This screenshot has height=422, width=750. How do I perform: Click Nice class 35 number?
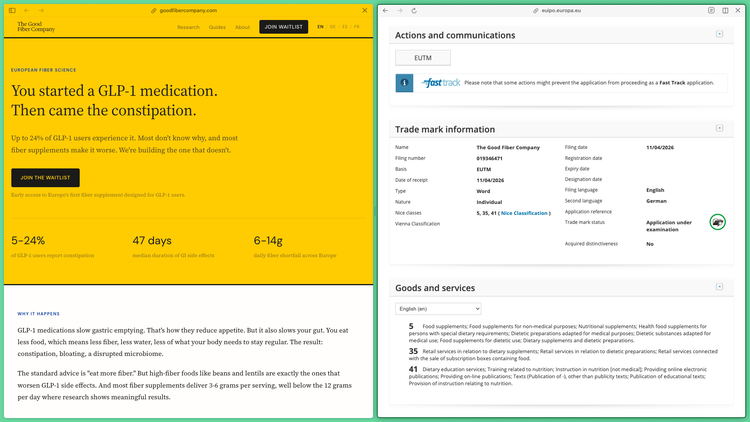click(413, 351)
